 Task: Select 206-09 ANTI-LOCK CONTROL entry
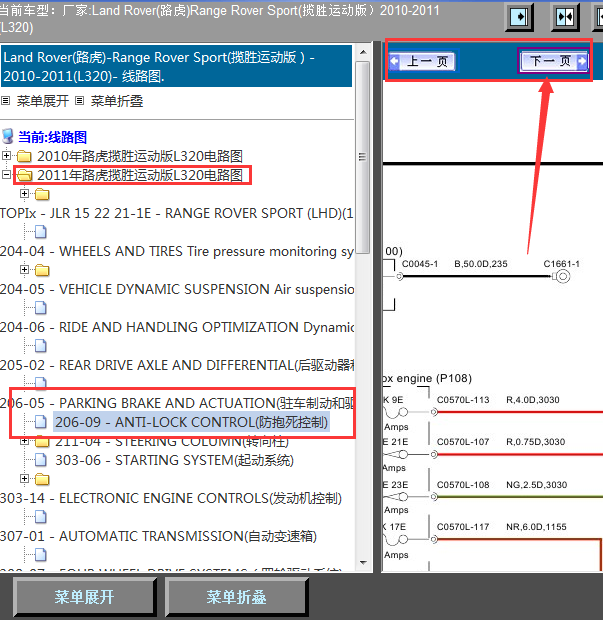pos(191,422)
